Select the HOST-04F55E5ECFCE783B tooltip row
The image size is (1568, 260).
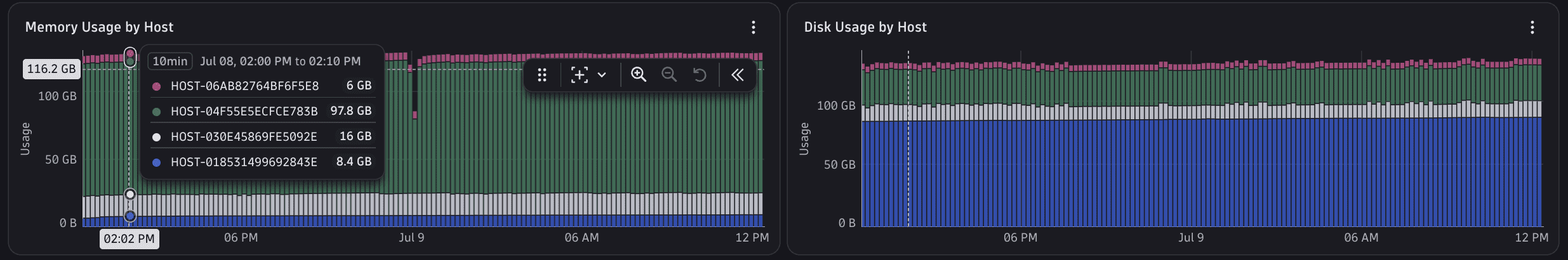(262, 111)
